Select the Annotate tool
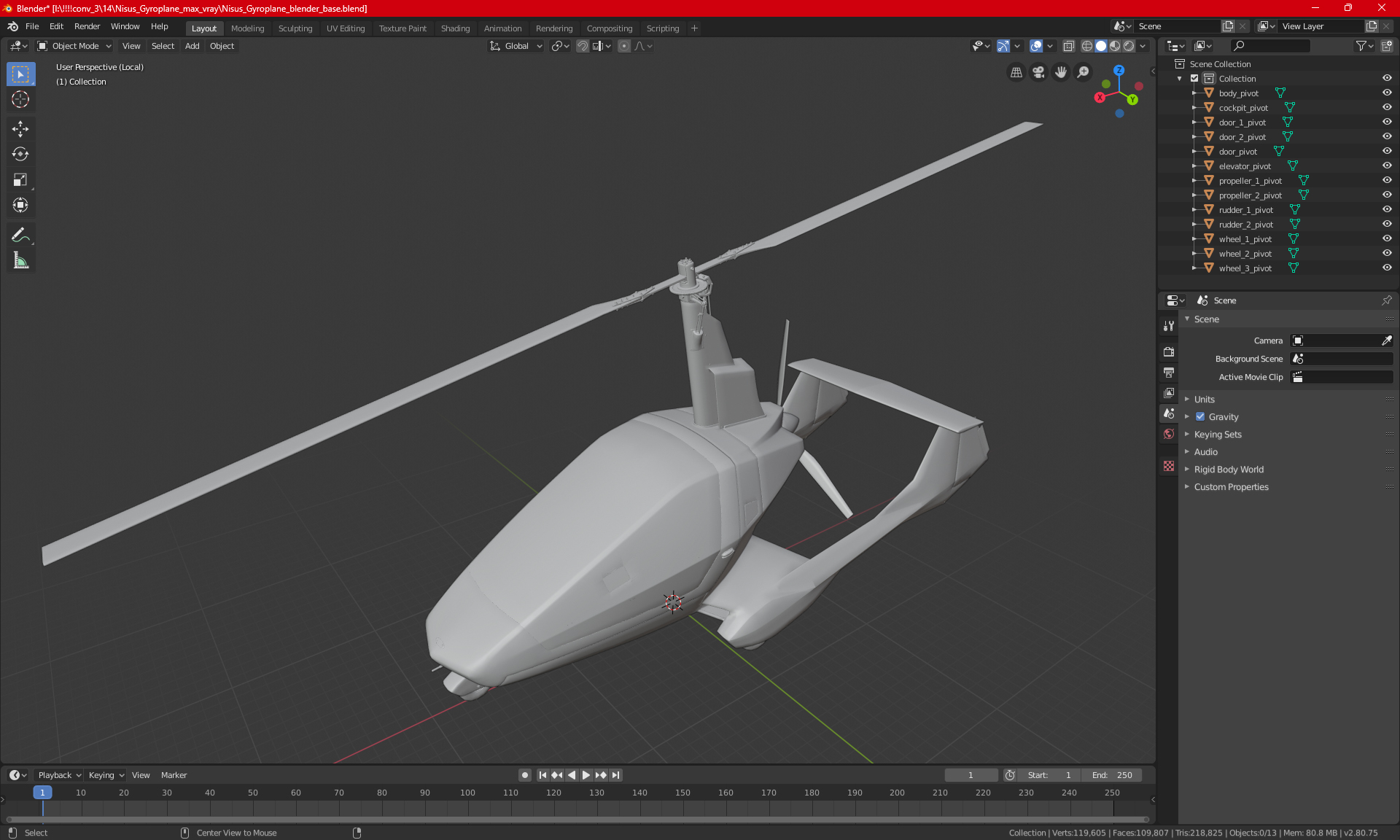The image size is (1400, 840). click(20, 235)
